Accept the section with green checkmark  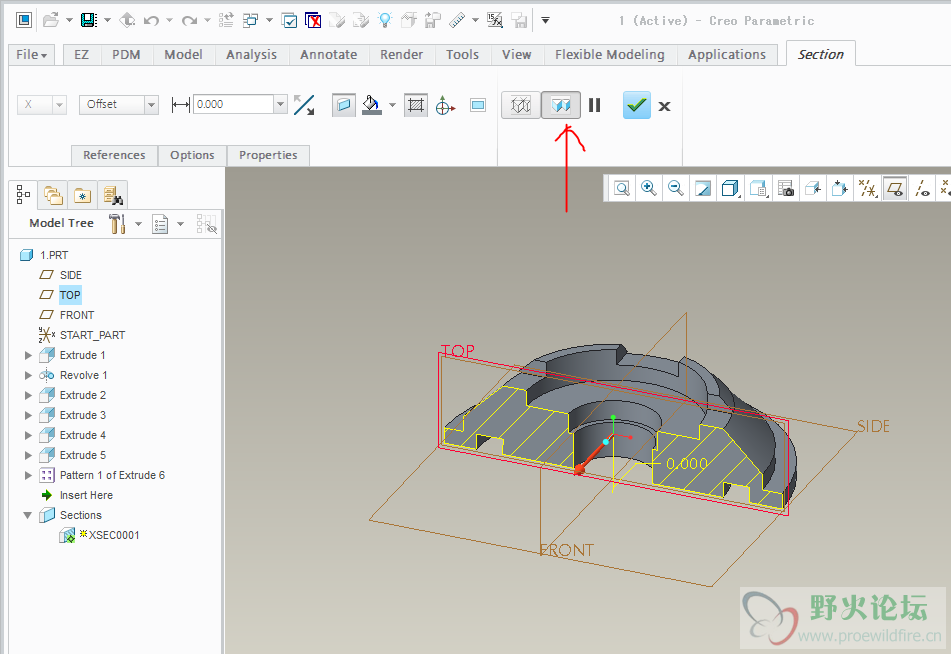point(636,106)
